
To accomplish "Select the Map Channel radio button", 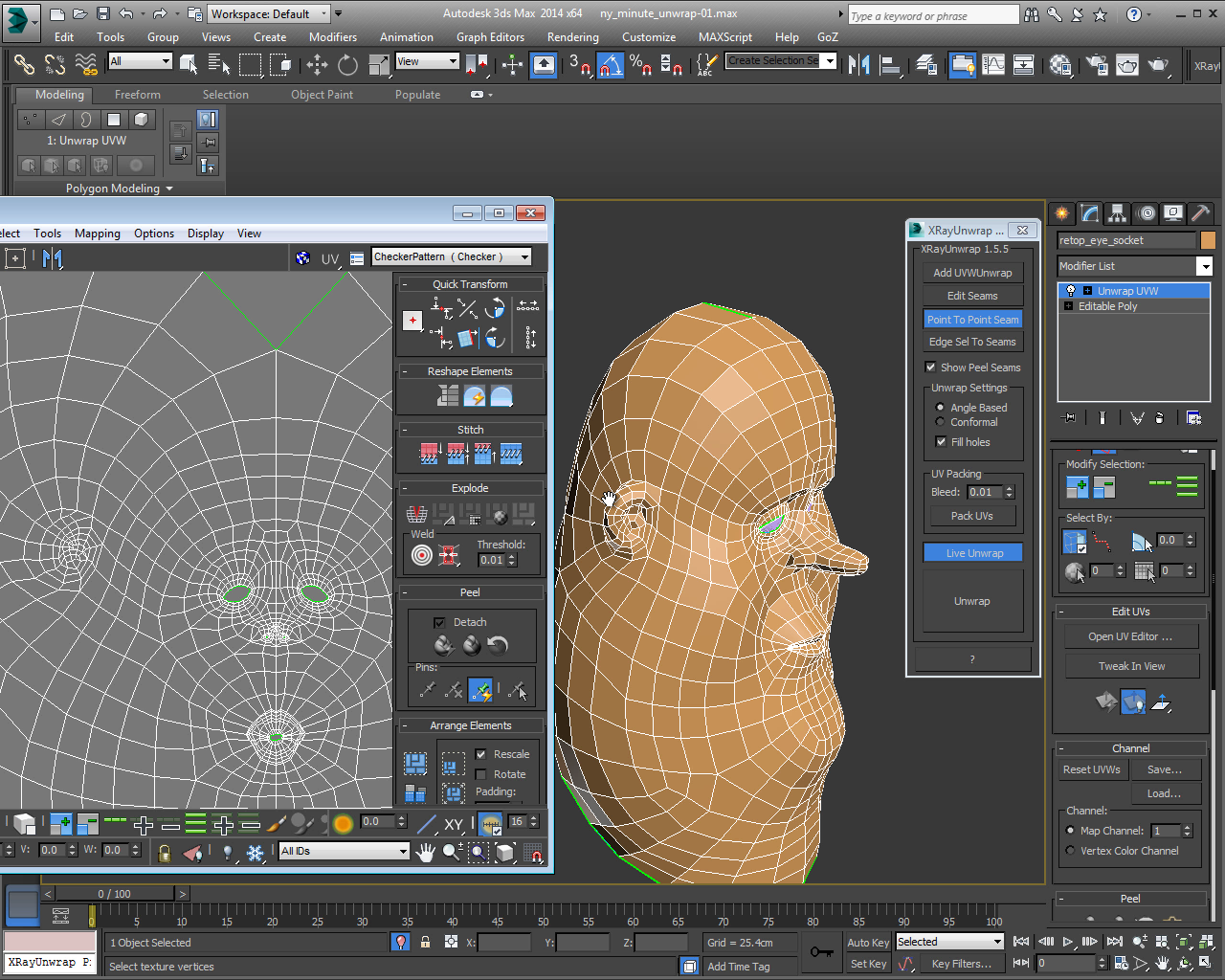I will (1071, 831).
